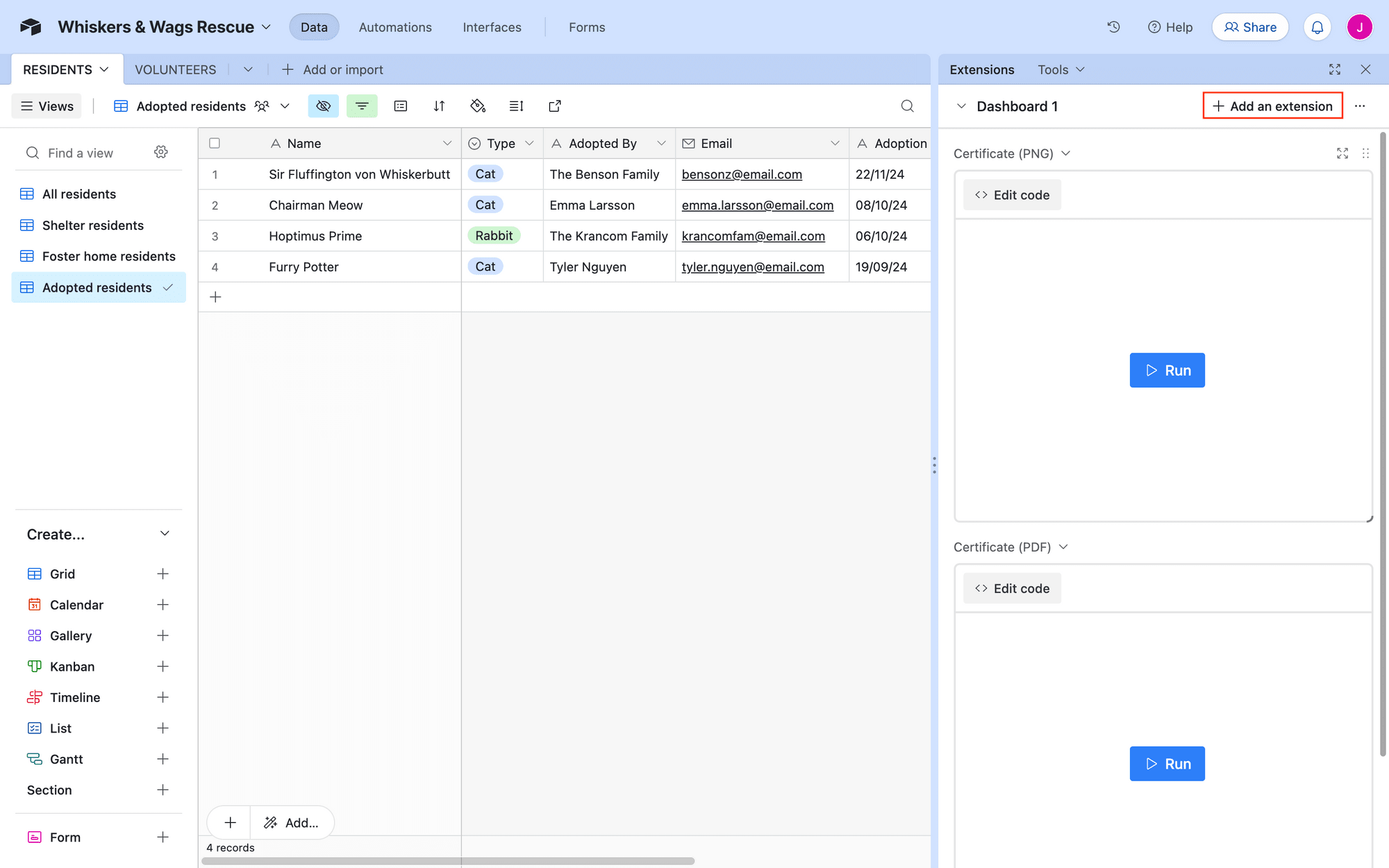Open the group records icon

tap(401, 106)
